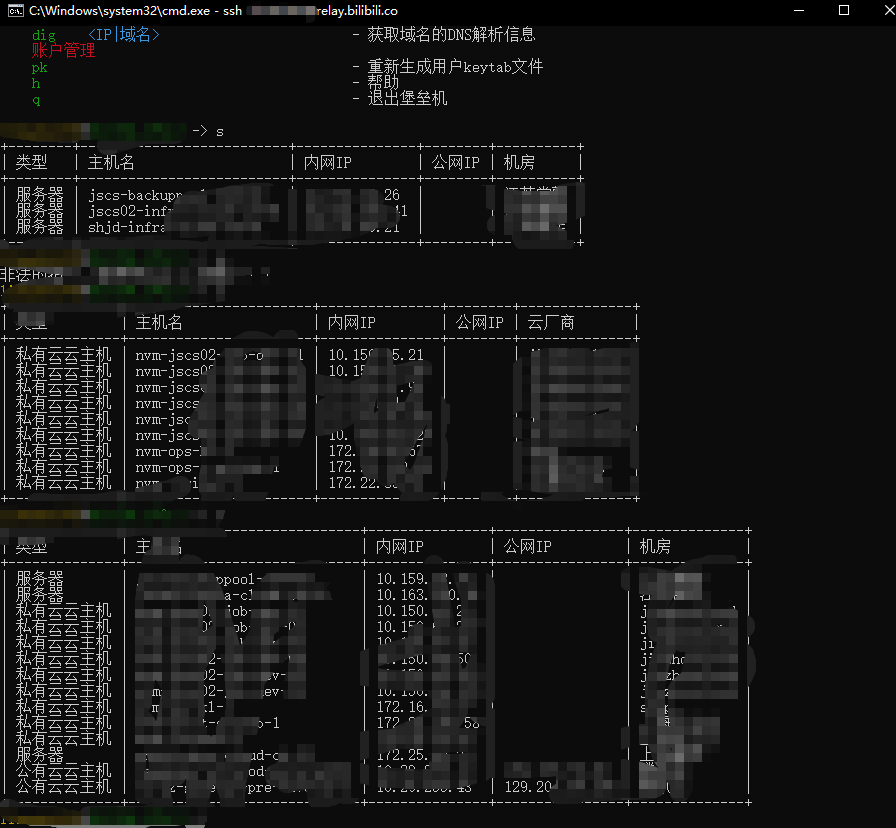
Task: Click the 'q' quit command entry
Action: click(36, 99)
